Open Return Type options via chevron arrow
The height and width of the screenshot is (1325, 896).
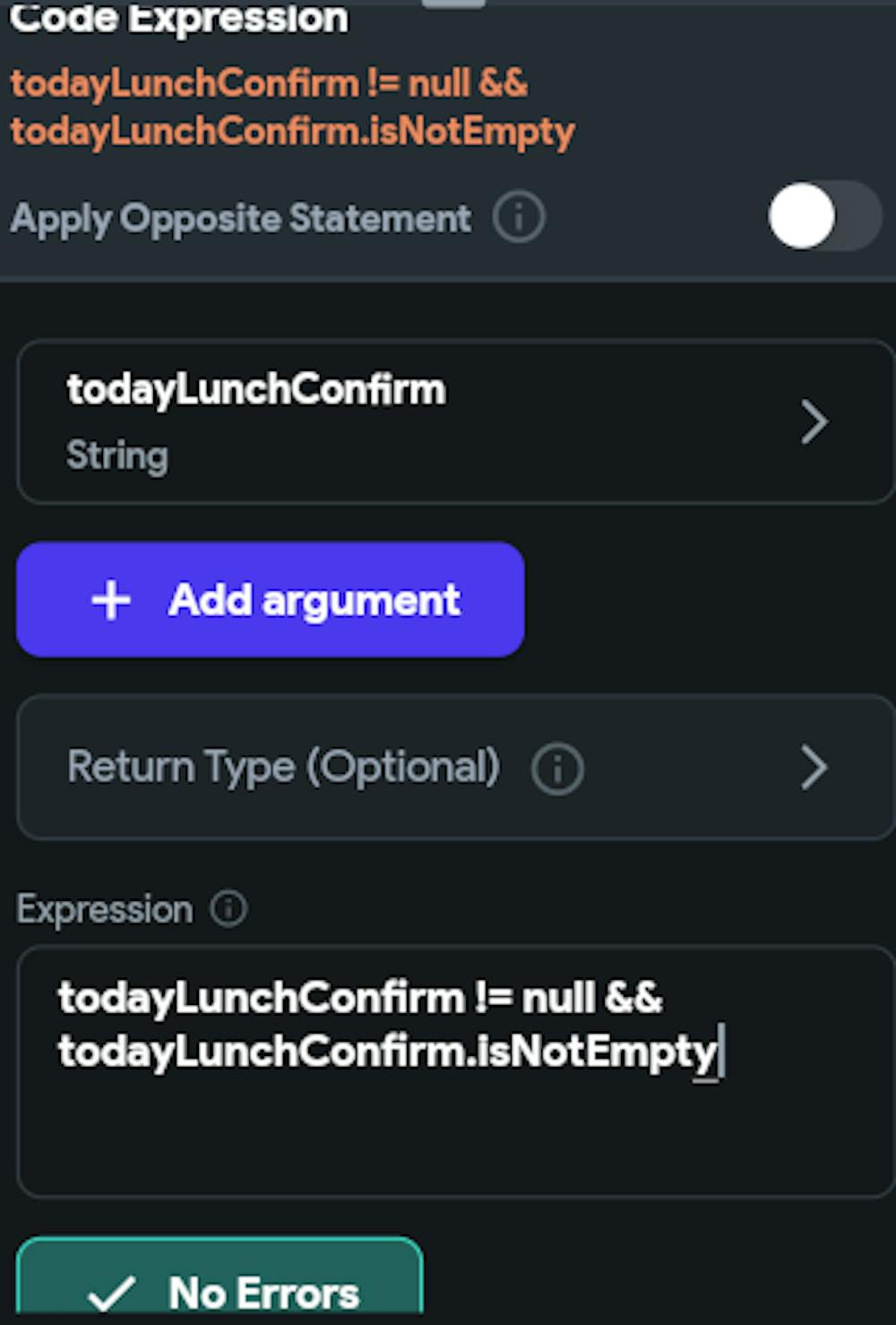click(x=814, y=767)
